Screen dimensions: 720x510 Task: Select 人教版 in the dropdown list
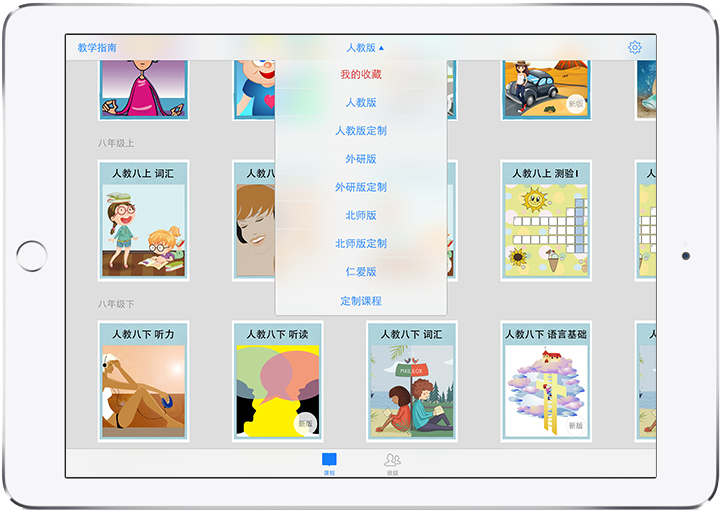click(x=361, y=102)
